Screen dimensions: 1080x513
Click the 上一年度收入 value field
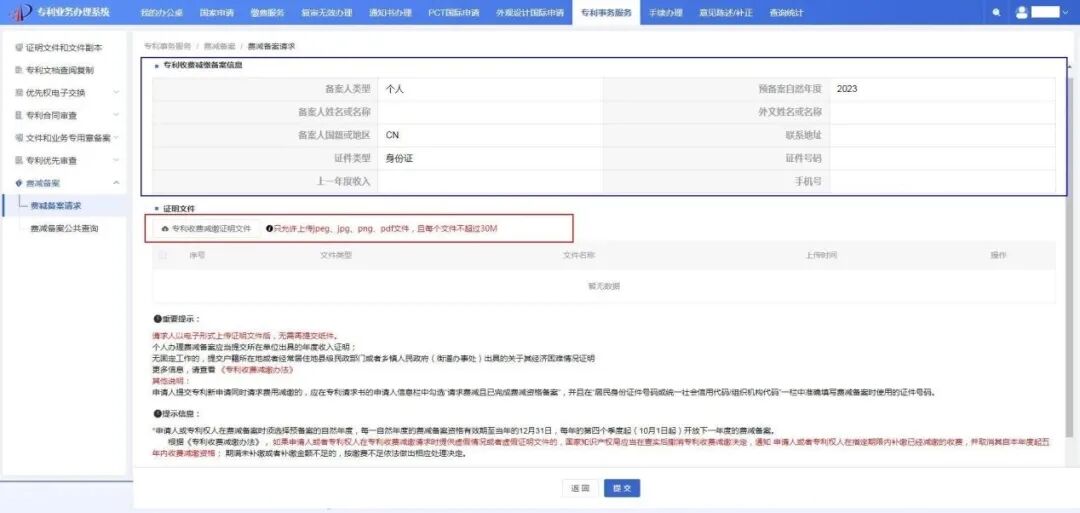click(x=490, y=181)
